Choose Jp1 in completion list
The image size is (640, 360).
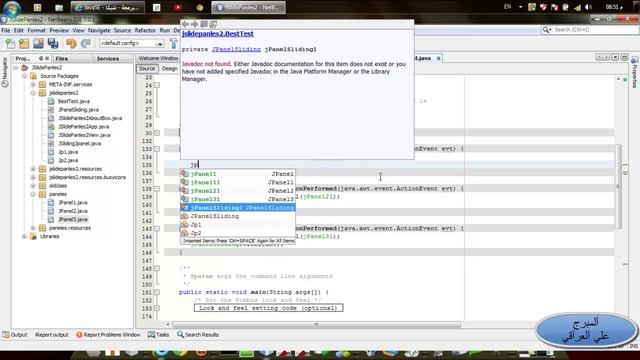click(x=238, y=225)
